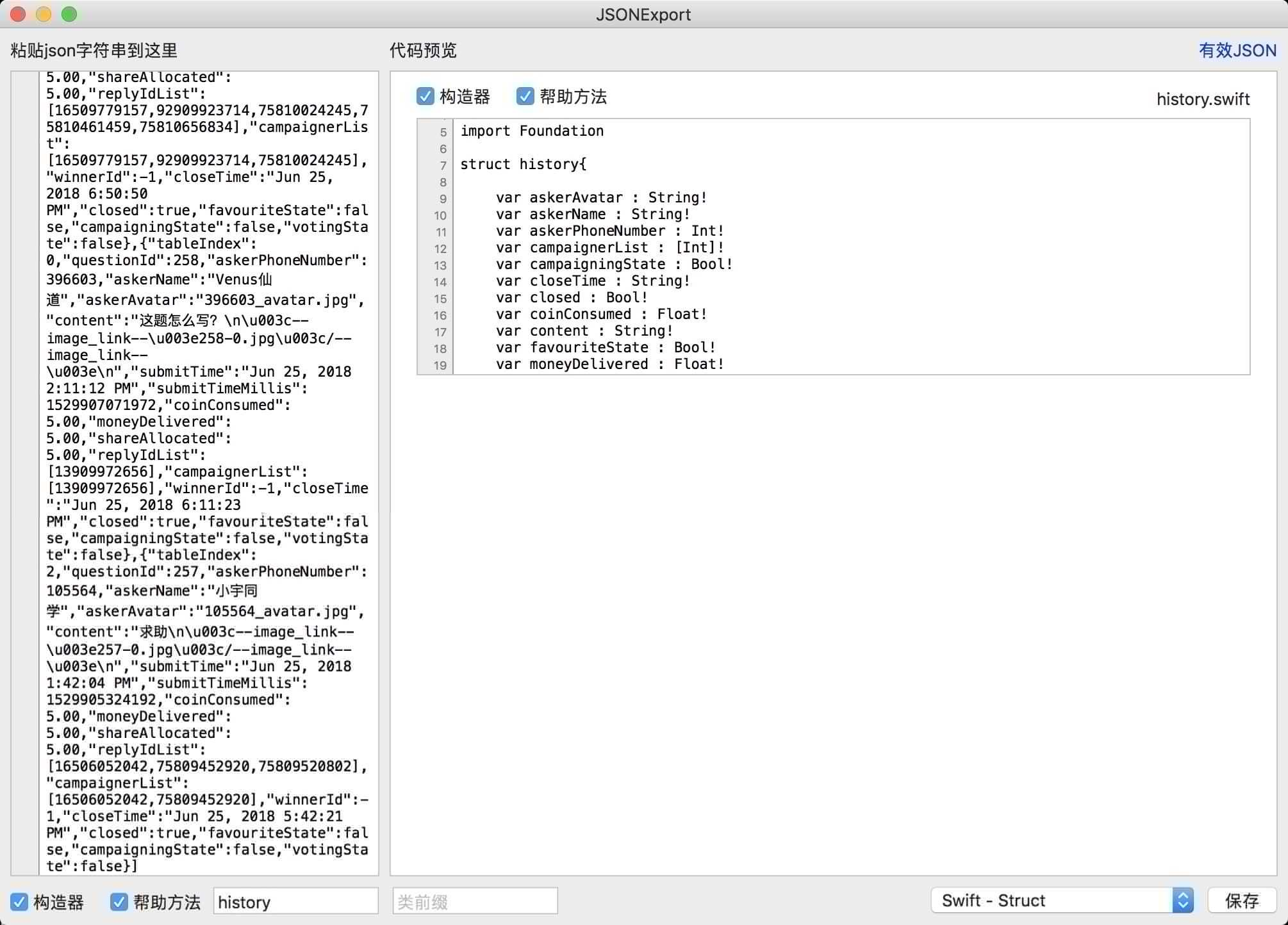Zoom the window with the green button
The height and width of the screenshot is (925, 1288).
pos(69,14)
